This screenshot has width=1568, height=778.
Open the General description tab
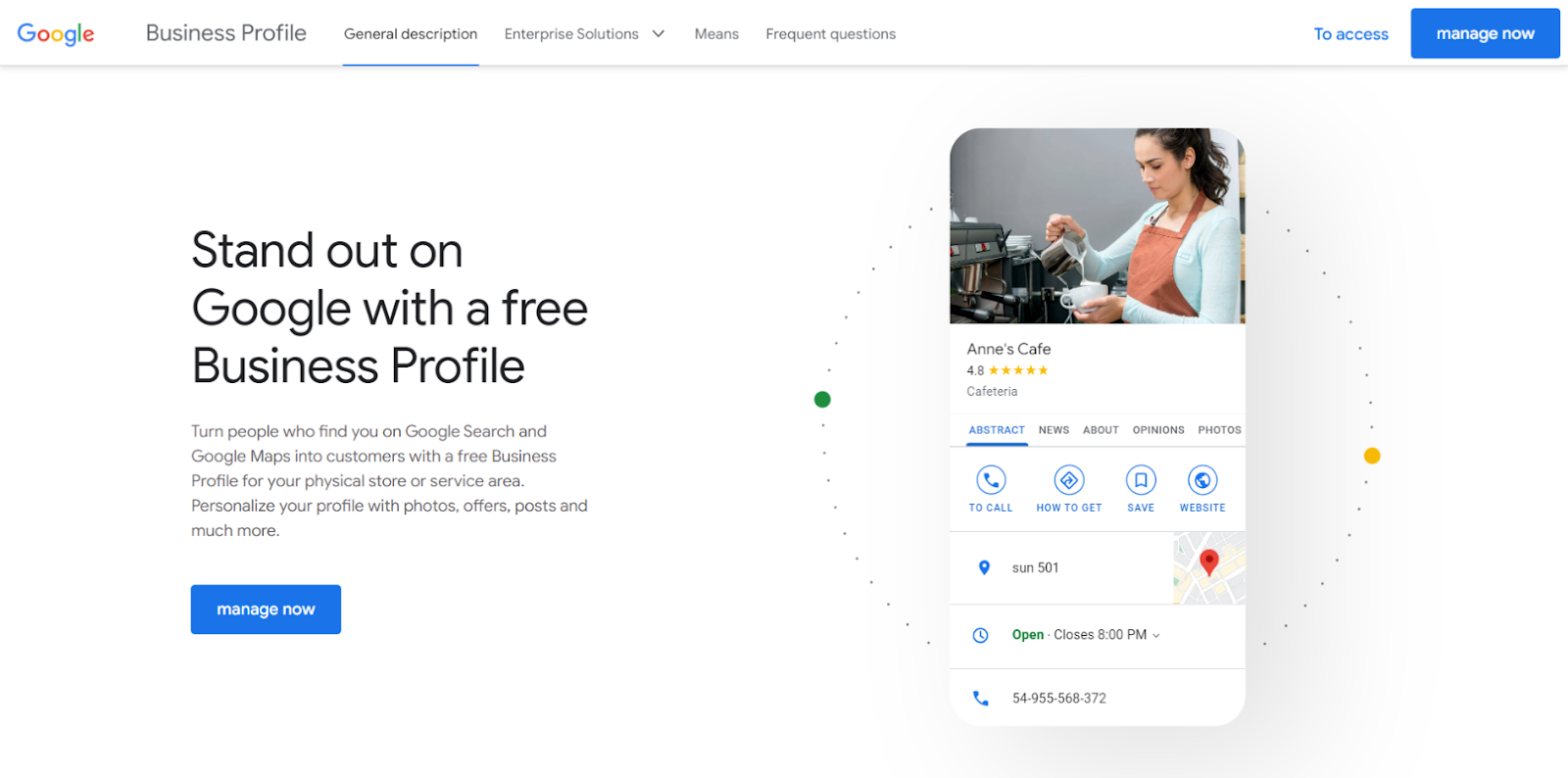[x=411, y=33]
